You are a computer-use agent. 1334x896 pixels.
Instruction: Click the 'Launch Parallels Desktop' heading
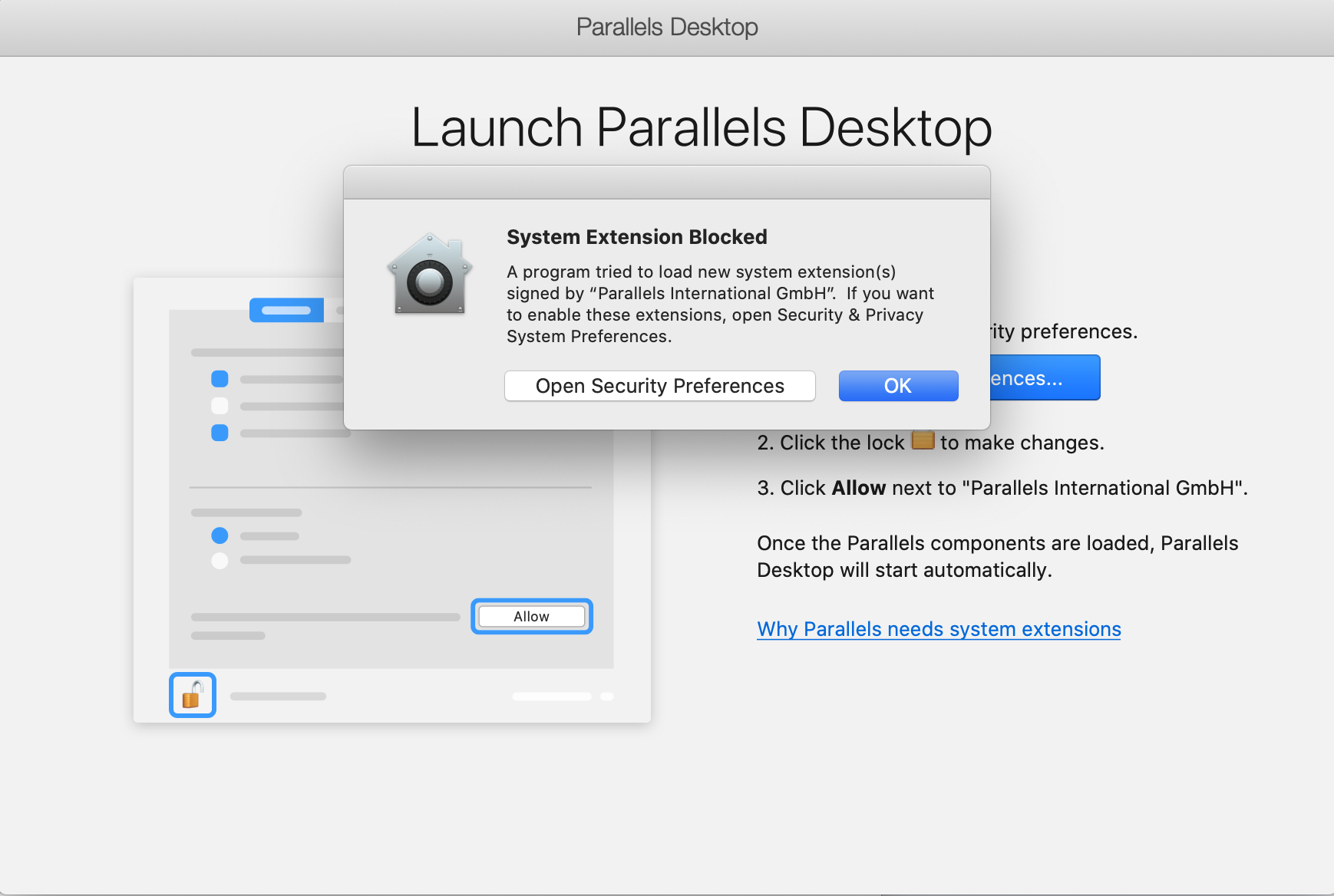coord(701,127)
